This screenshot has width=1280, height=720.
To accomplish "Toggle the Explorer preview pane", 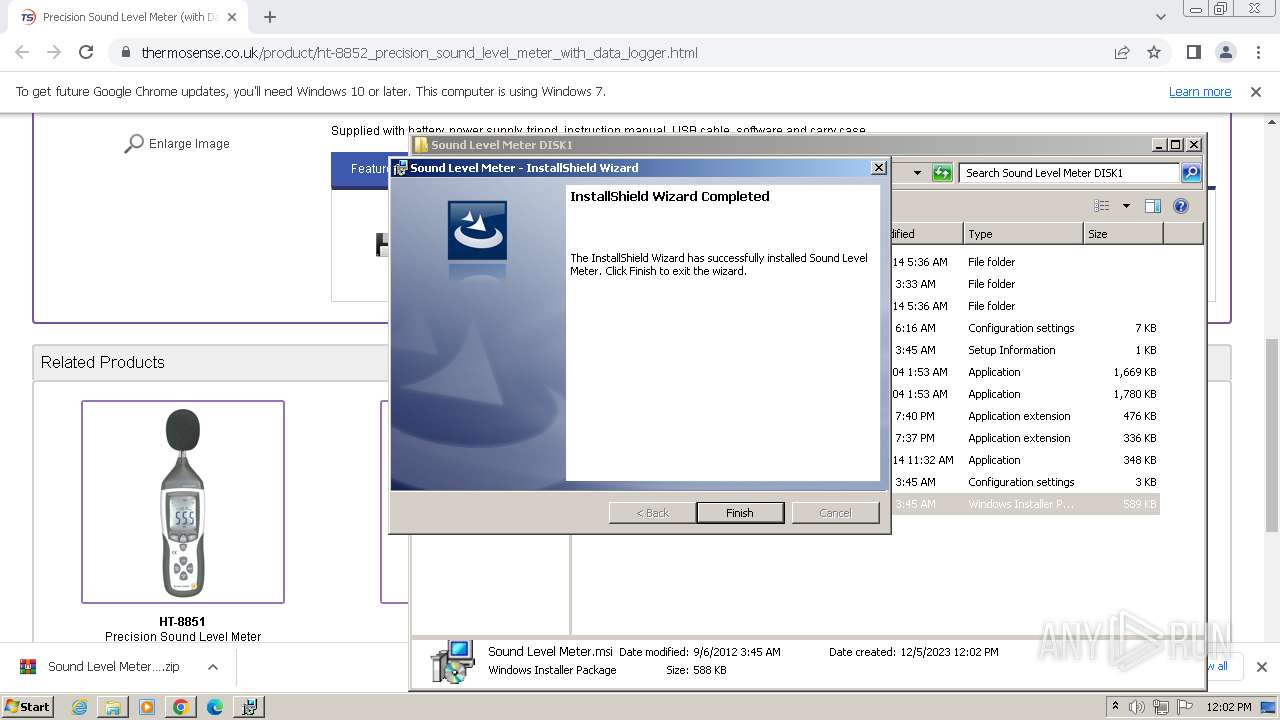I will pyautogui.click(x=1153, y=206).
